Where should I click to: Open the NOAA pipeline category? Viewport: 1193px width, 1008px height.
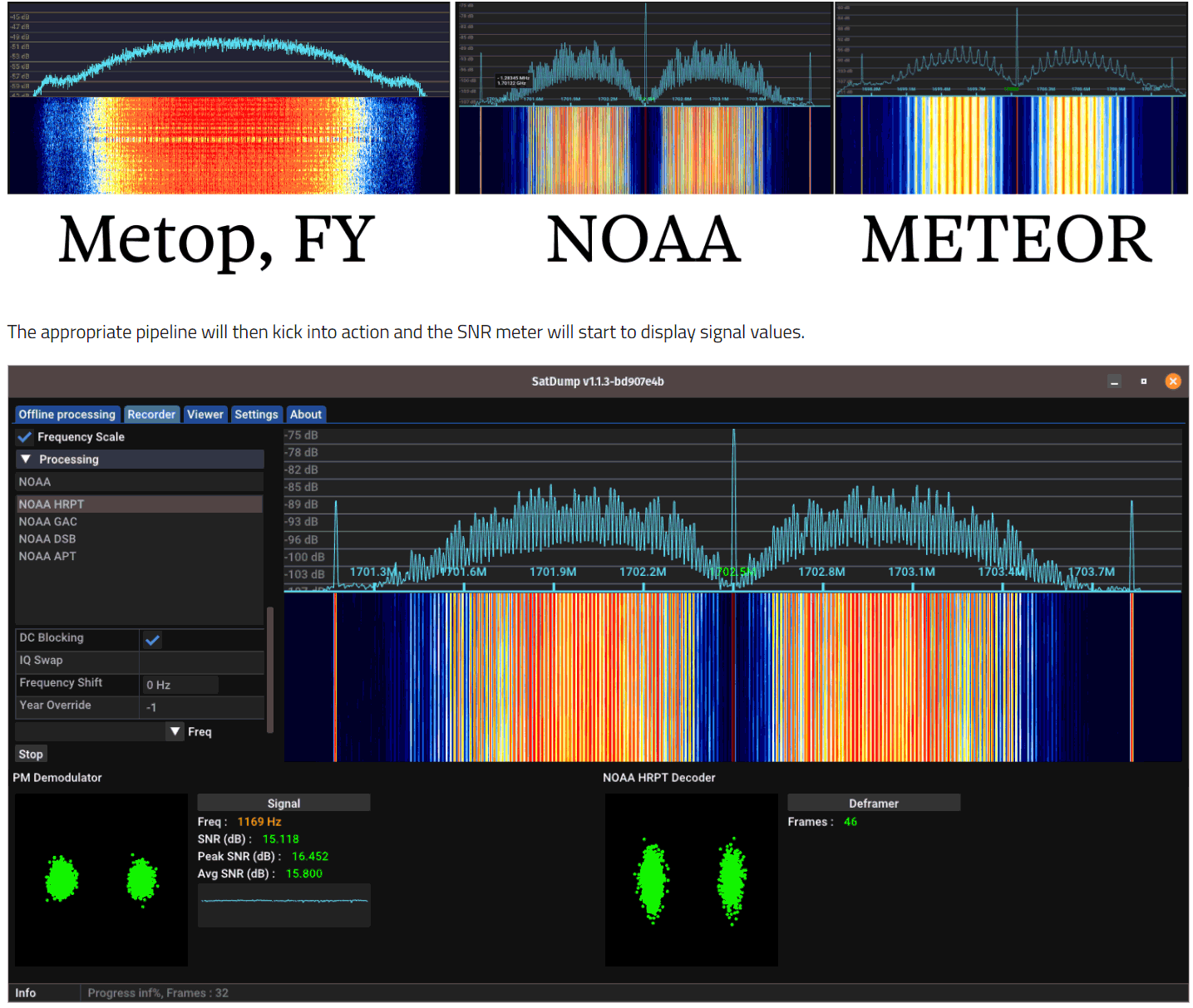pos(34,481)
